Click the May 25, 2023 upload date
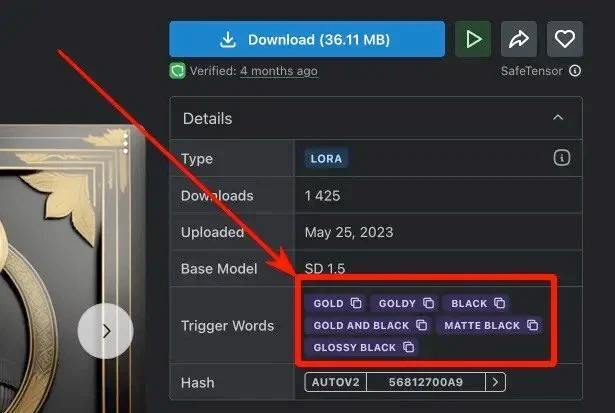615x413 pixels. (349, 232)
